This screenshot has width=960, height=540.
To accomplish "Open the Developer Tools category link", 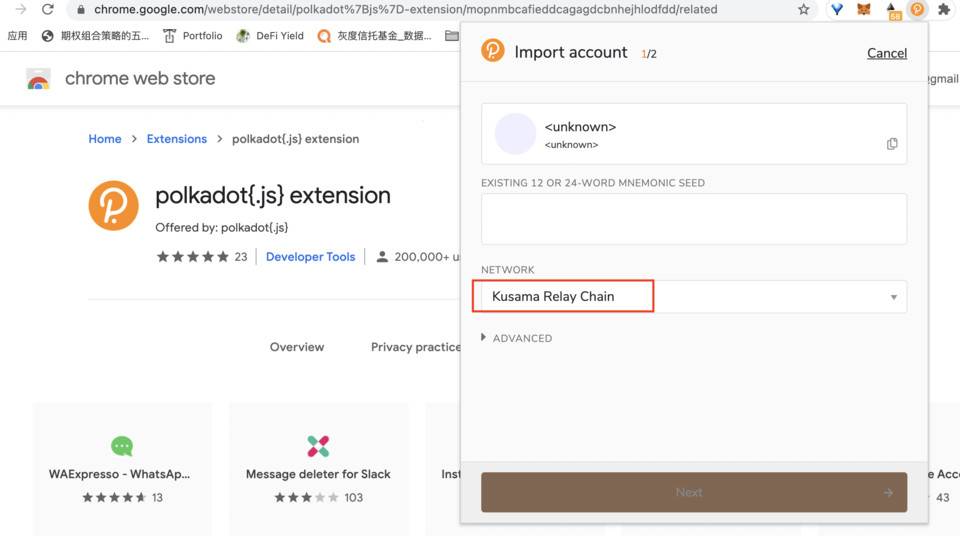I will pos(310,257).
